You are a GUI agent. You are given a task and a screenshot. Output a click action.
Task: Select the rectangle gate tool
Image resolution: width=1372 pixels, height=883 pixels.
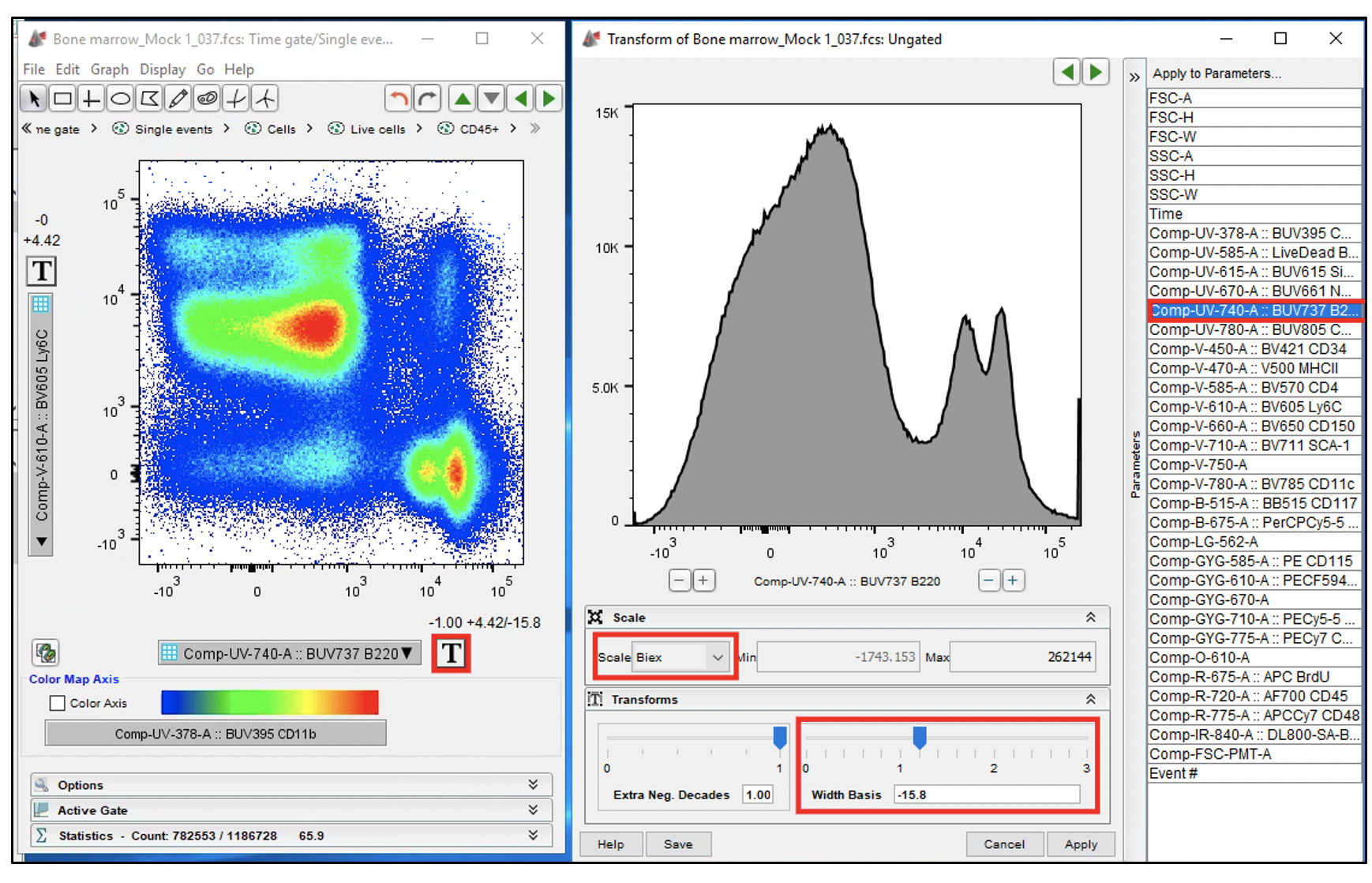click(62, 99)
